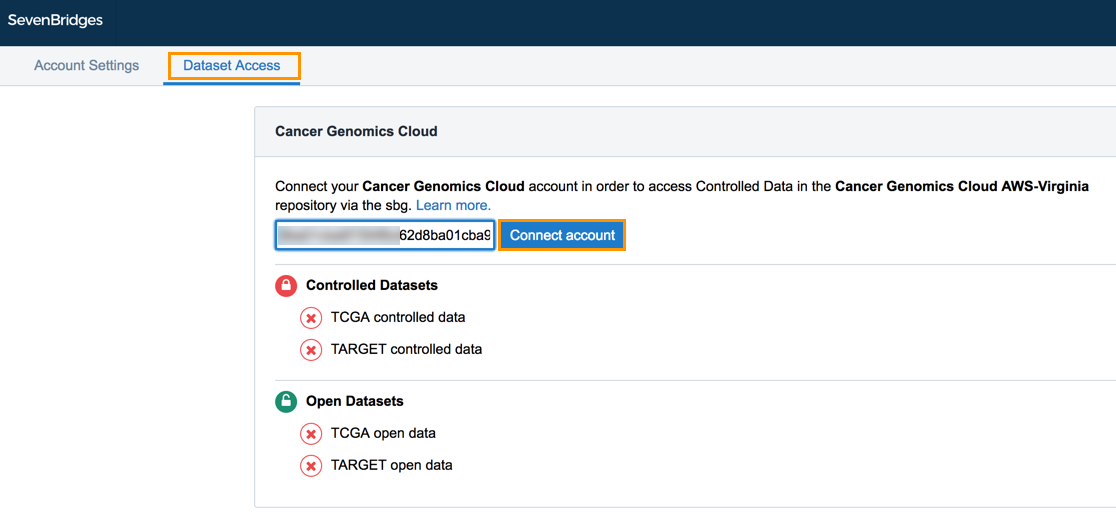The width and height of the screenshot is (1116, 520).
Task: Follow the Learn more link
Action: tap(453, 205)
